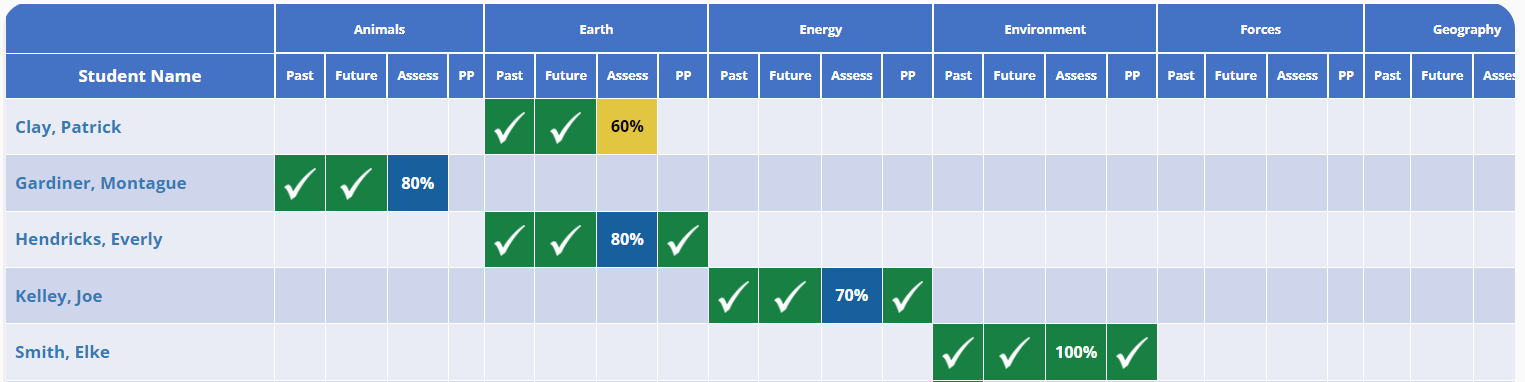Click Gardiner, Montague's Animals Past checkmark
Image resolution: width=1525 pixels, height=382 pixels.
(300, 183)
